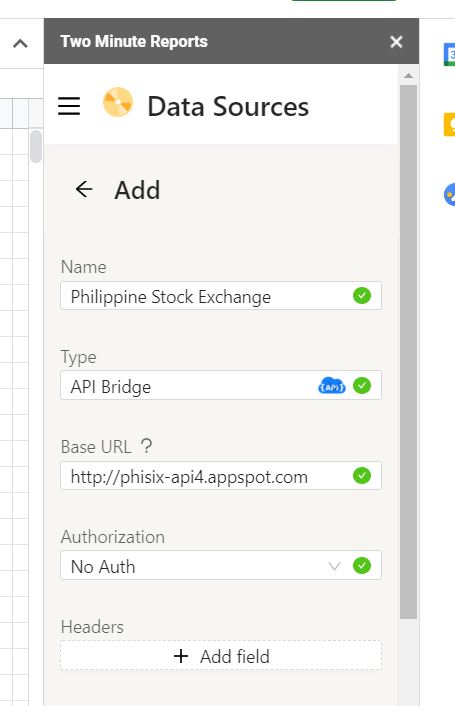The height and width of the screenshot is (706, 455).
Task: Collapse the header with the up chevron
Action: [x=20, y=44]
